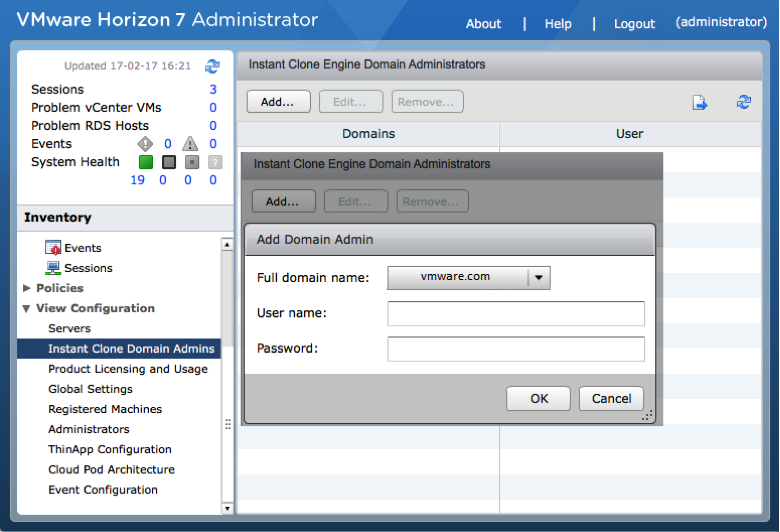Sort by the User column header
780x532 pixels.
click(630, 134)
